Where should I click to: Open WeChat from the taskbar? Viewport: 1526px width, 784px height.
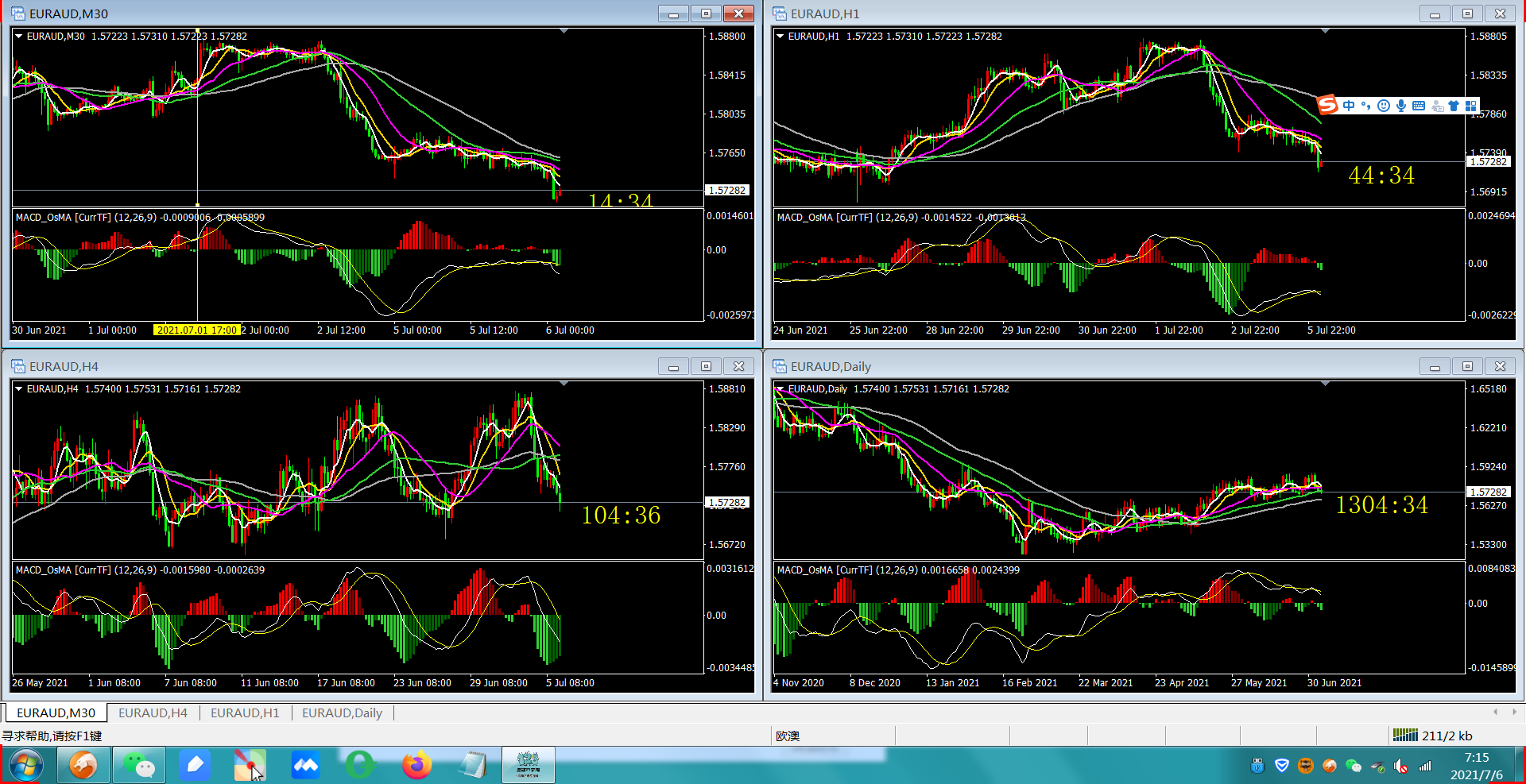139,765
